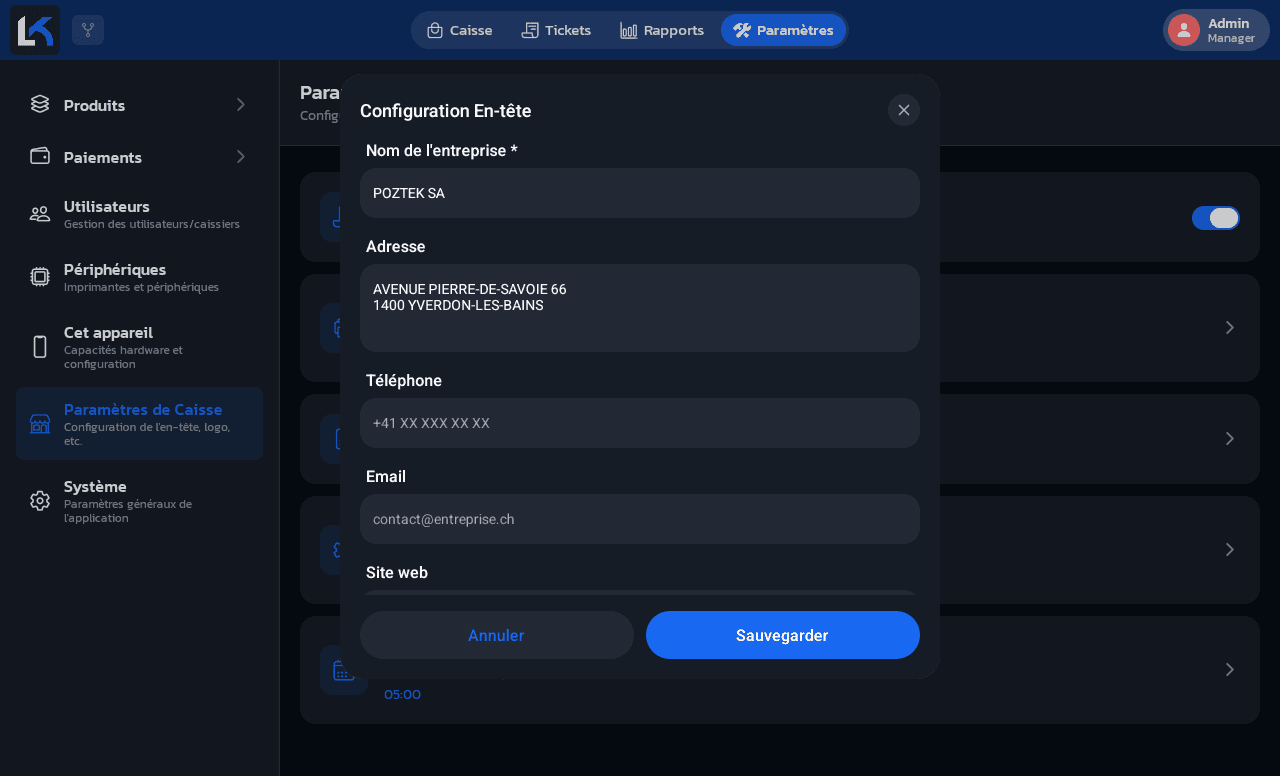
Task: Click the Périphériques chip icon
Action: coord(40,277)
